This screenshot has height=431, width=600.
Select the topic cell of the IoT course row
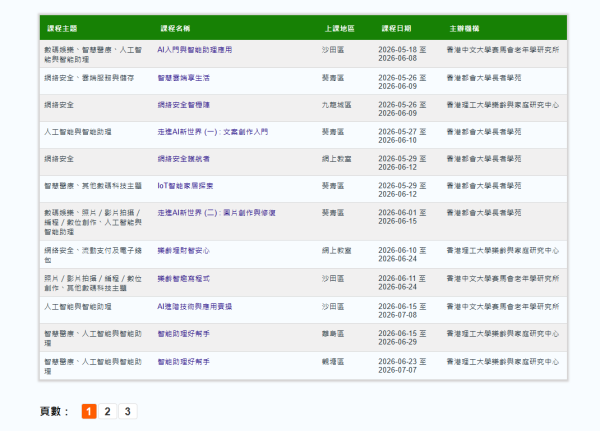93,186
